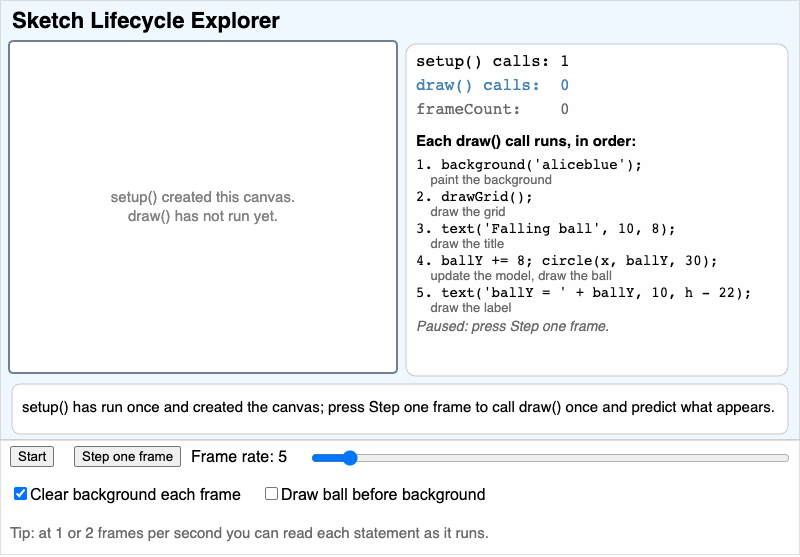The image size is (800, 557).
Task: Click the sketch canvas area
Action: tap(203, 207)
